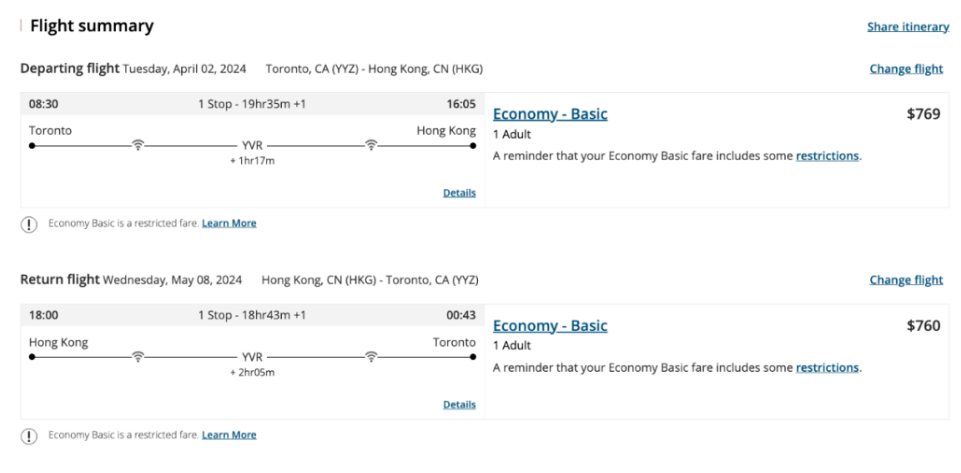The image size is (961, 473).
Task: Click the warning icon below the departing flight
Action: [29, 224]
